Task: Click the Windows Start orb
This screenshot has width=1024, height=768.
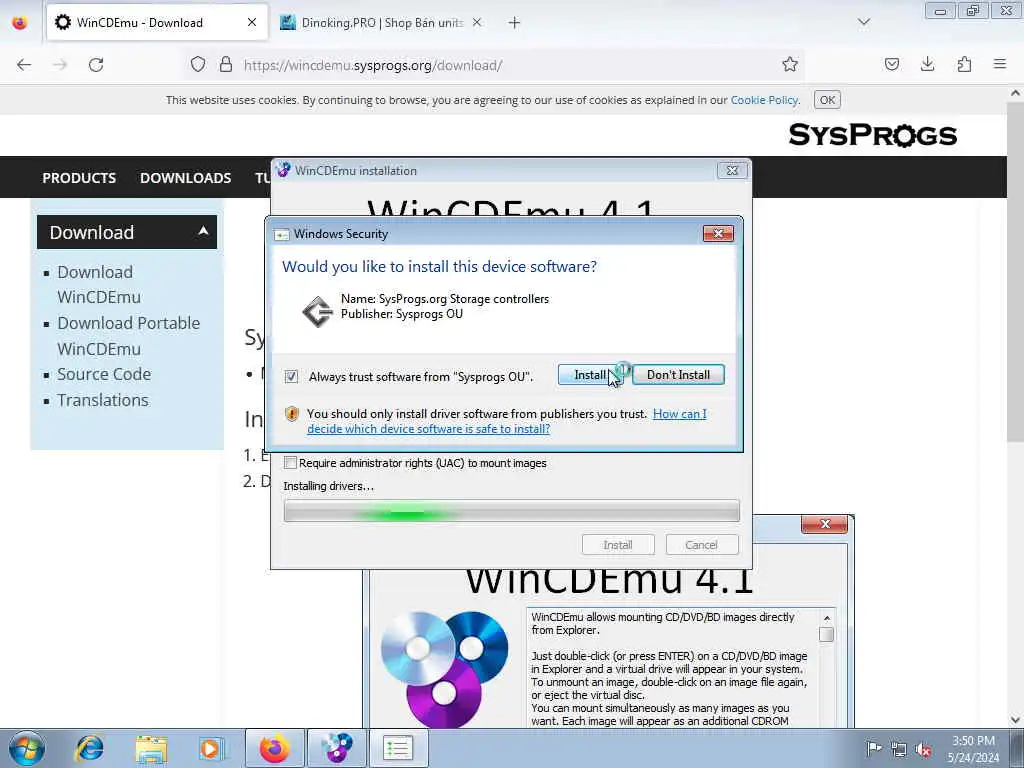Action: tap(27, 748)
